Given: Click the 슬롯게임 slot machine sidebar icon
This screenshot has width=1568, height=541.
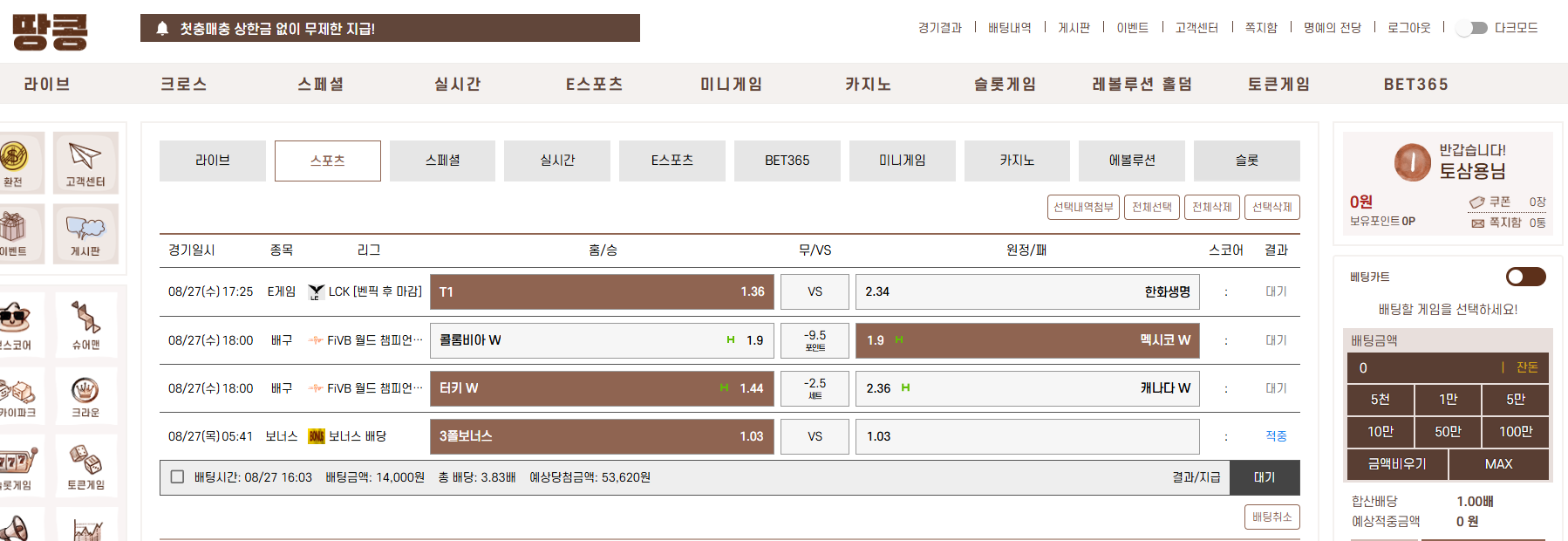Looking at the screenshot, I should (17, 467).
